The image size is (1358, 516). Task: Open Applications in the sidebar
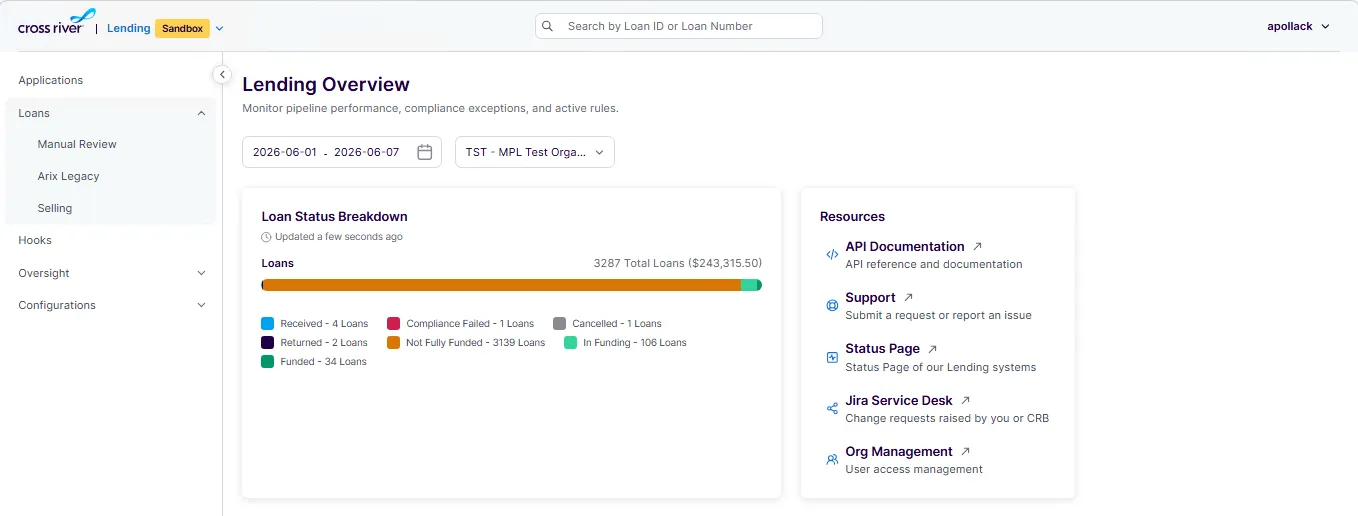[51, 80]
